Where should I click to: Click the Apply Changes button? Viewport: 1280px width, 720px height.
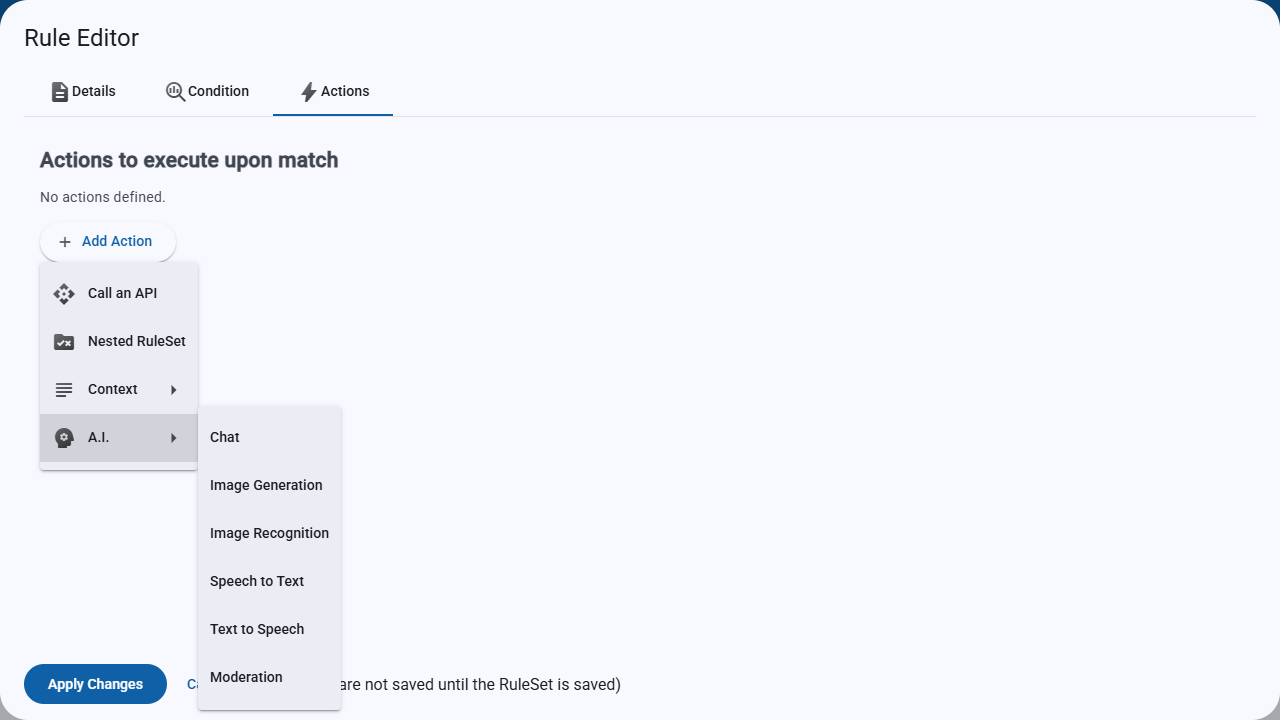(x=95, y=684)
